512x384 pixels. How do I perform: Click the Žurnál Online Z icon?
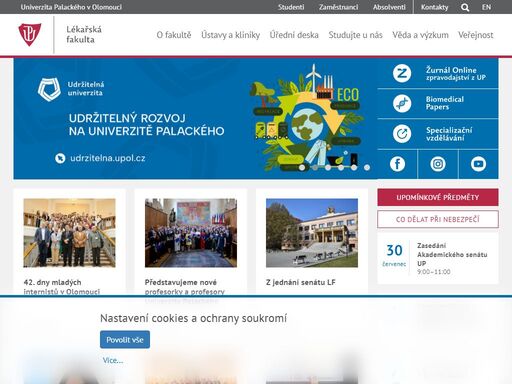402,73
